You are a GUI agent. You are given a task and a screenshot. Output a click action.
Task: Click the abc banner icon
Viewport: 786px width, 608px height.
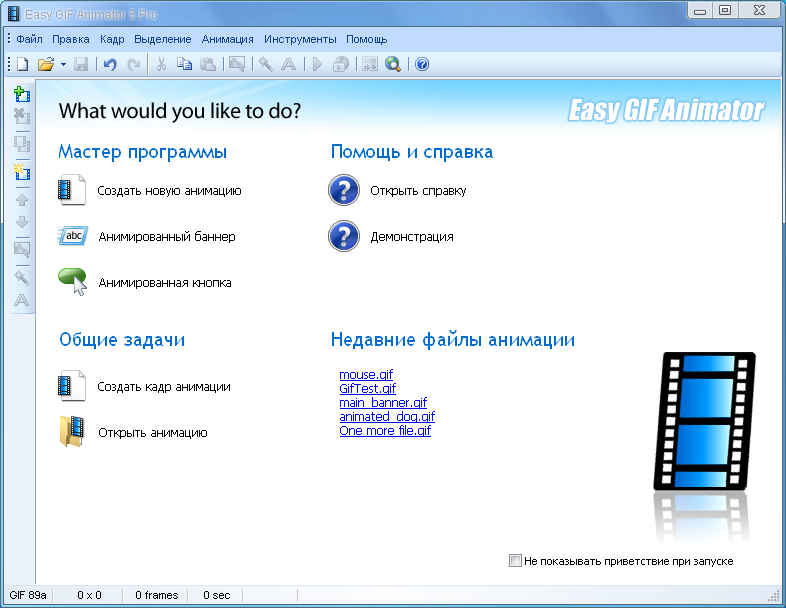coord(73,236)
